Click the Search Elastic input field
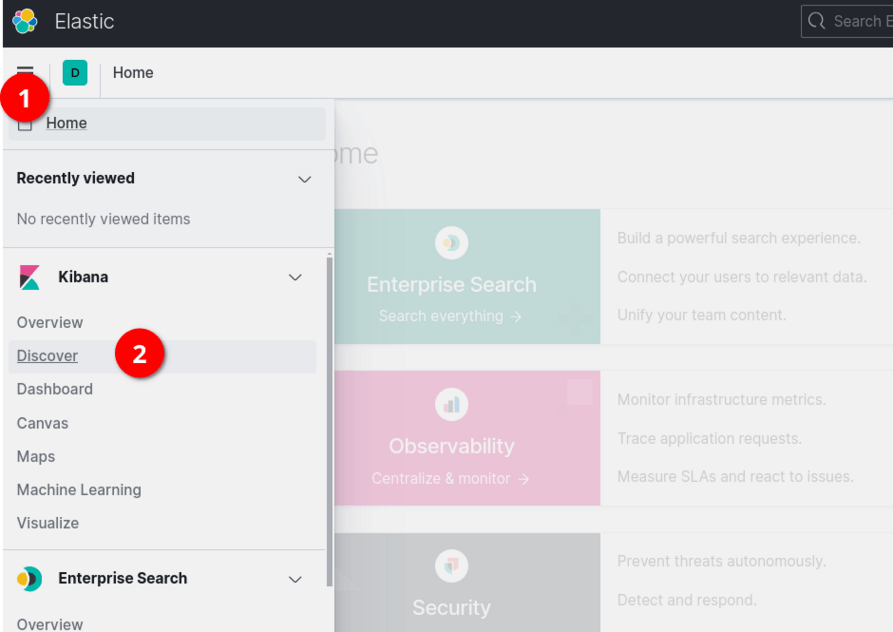893x632 pixels. click(850, 21)
